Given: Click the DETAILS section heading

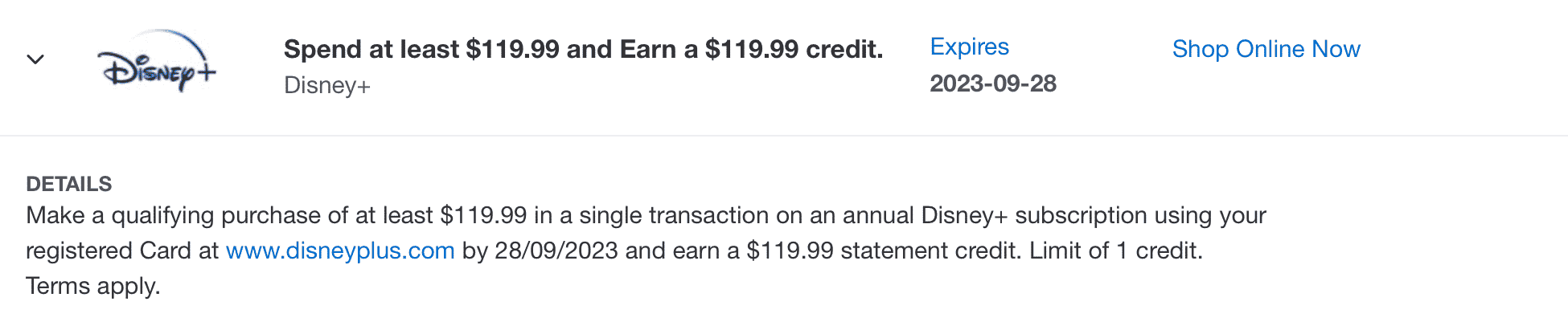Looking at the screenshot, I should 69,184.
